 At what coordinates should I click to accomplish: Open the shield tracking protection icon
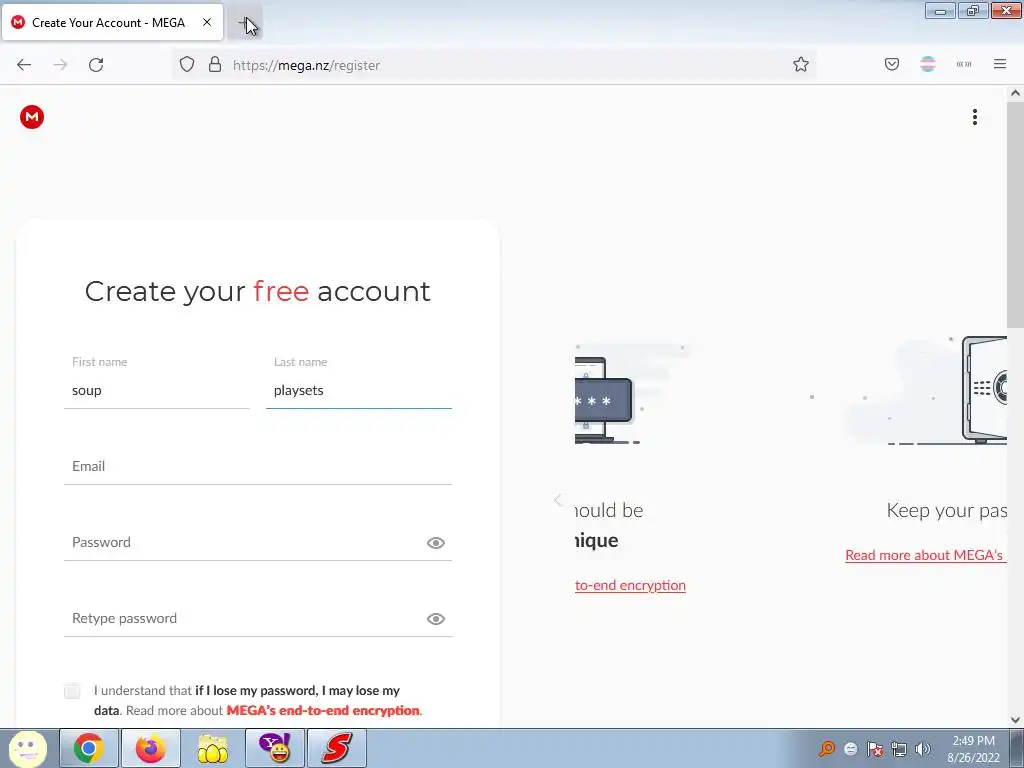187,64
